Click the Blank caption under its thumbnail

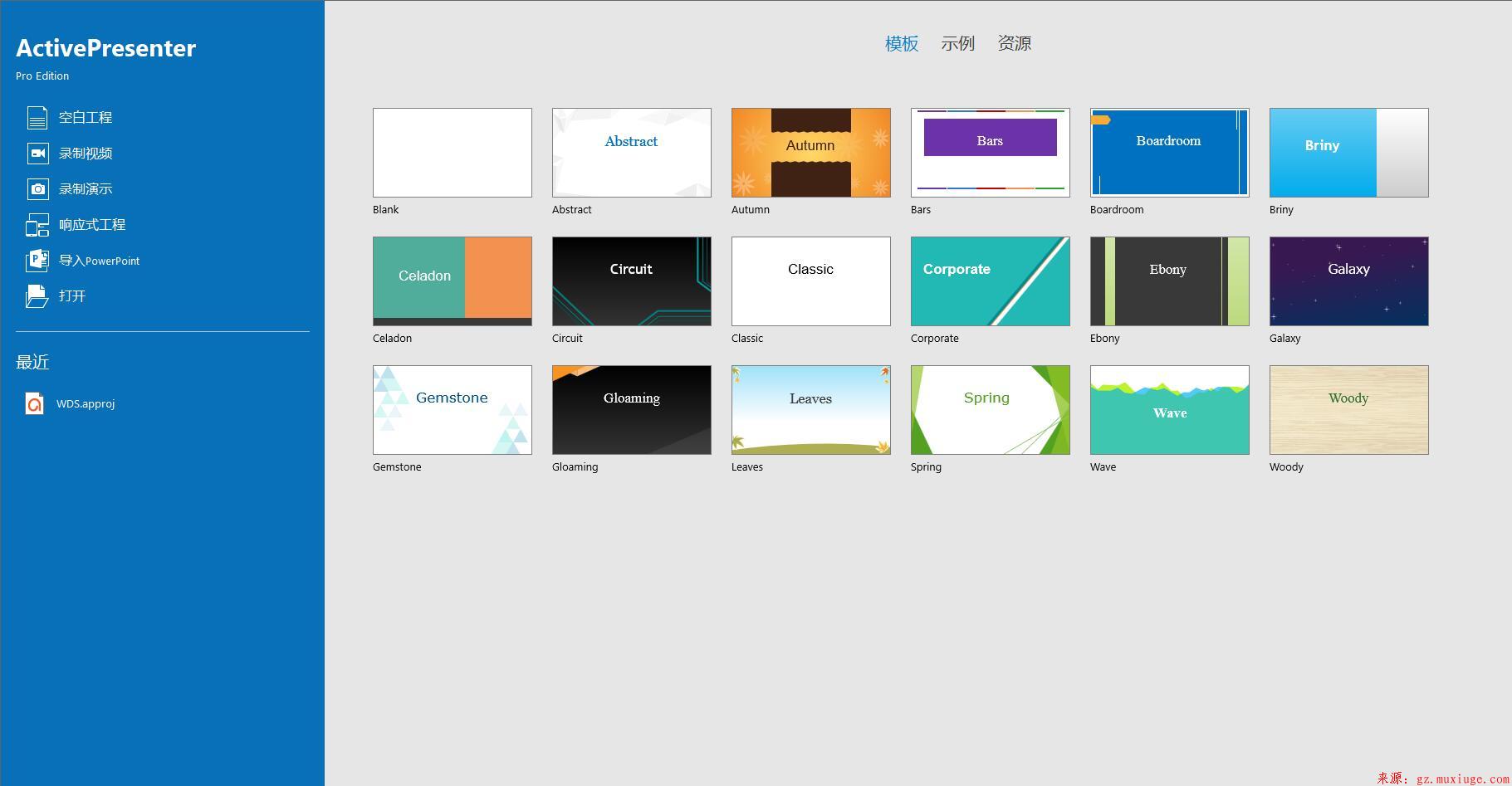[x=386, y=210]
